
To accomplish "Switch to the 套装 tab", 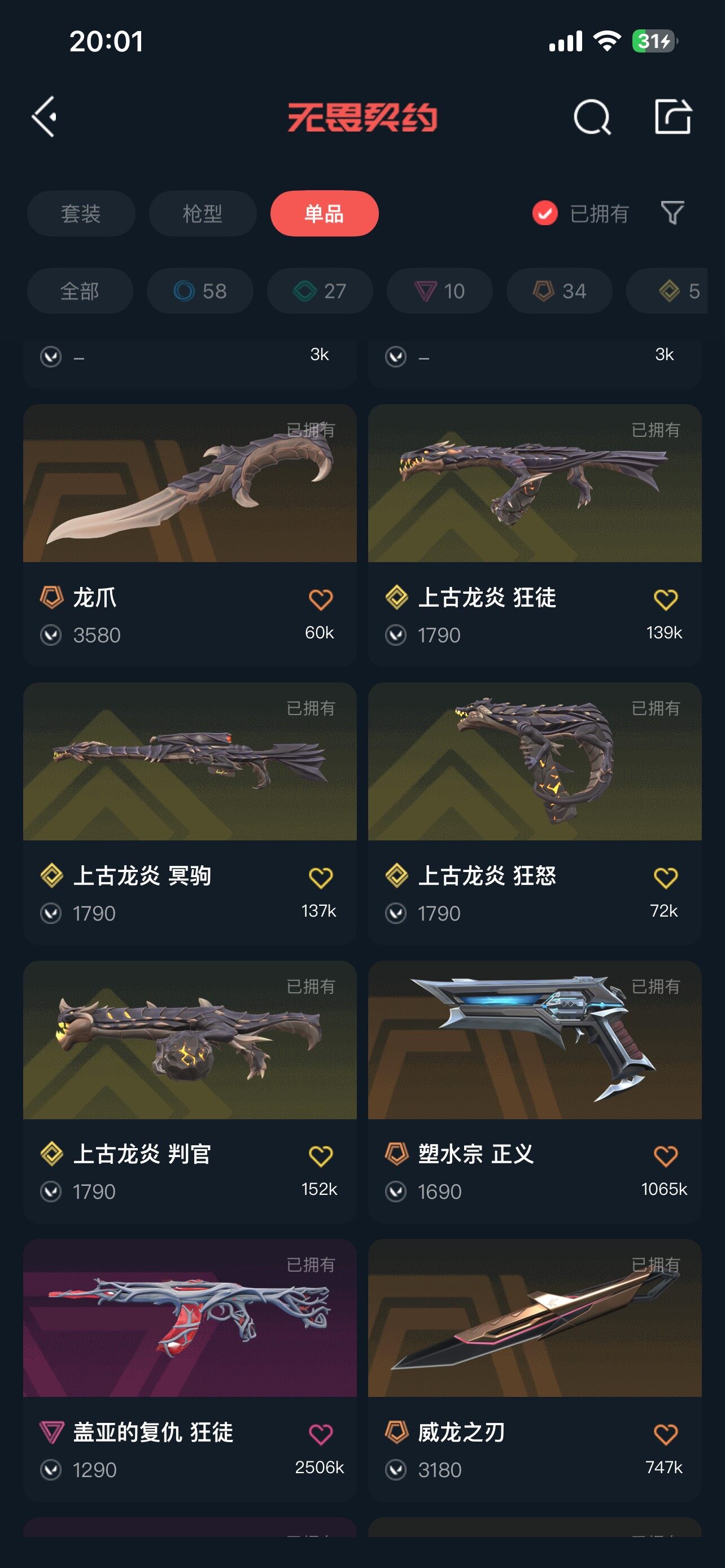I will pos(81,214).
